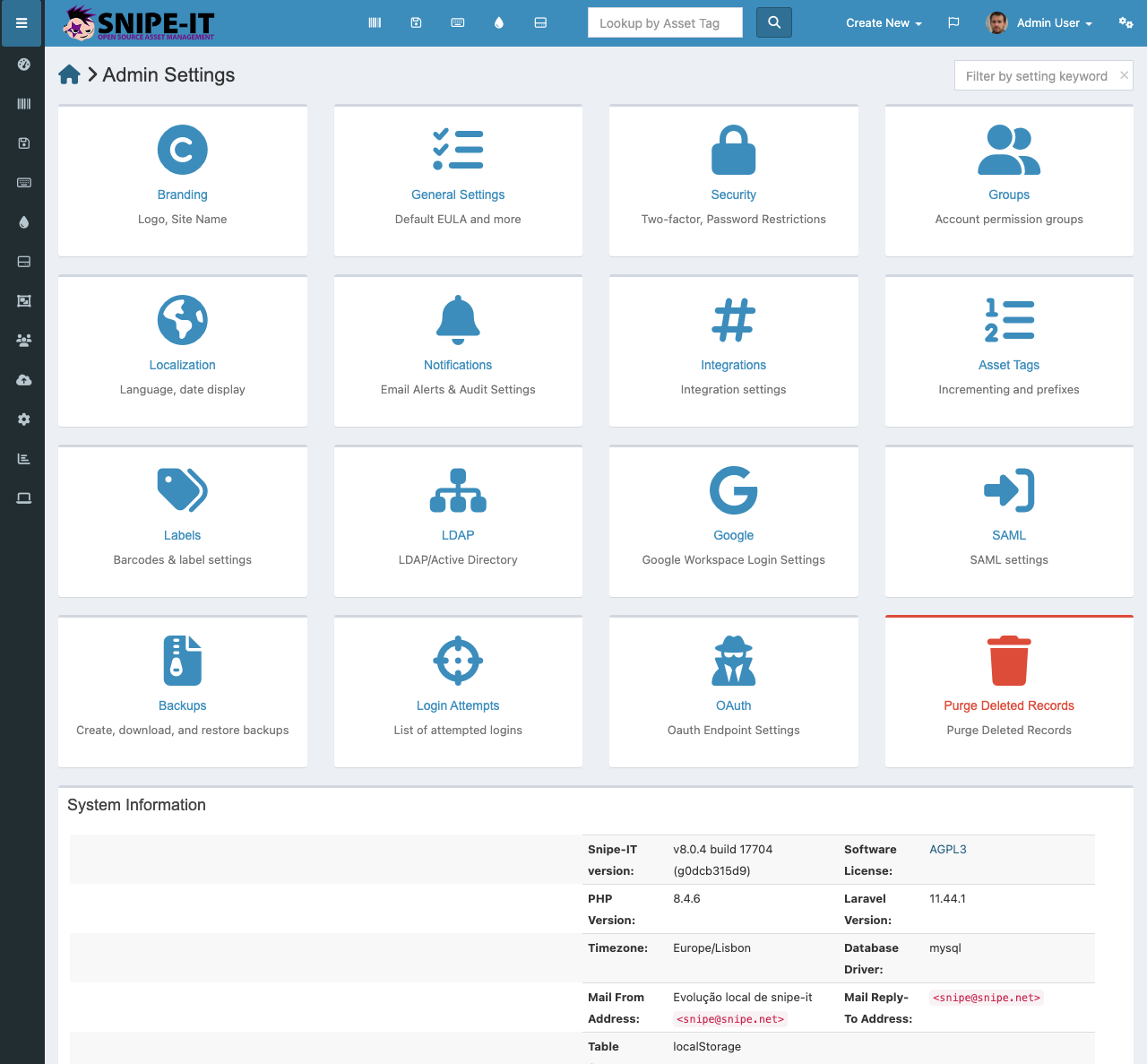Go home via breadcrumb house icon
This screenshot has height=1064, width=1147.
click(69, 75)
